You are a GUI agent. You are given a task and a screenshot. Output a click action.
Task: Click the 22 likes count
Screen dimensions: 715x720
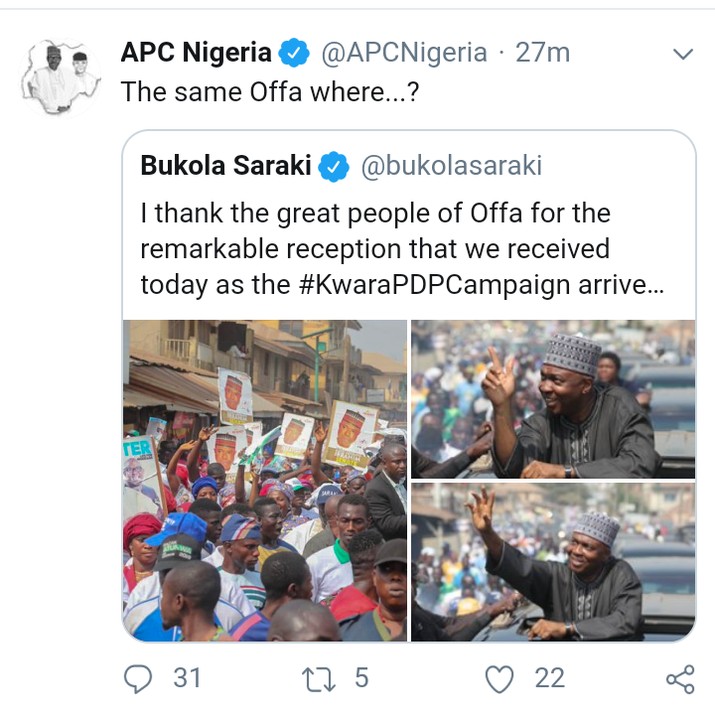(549, 679)
